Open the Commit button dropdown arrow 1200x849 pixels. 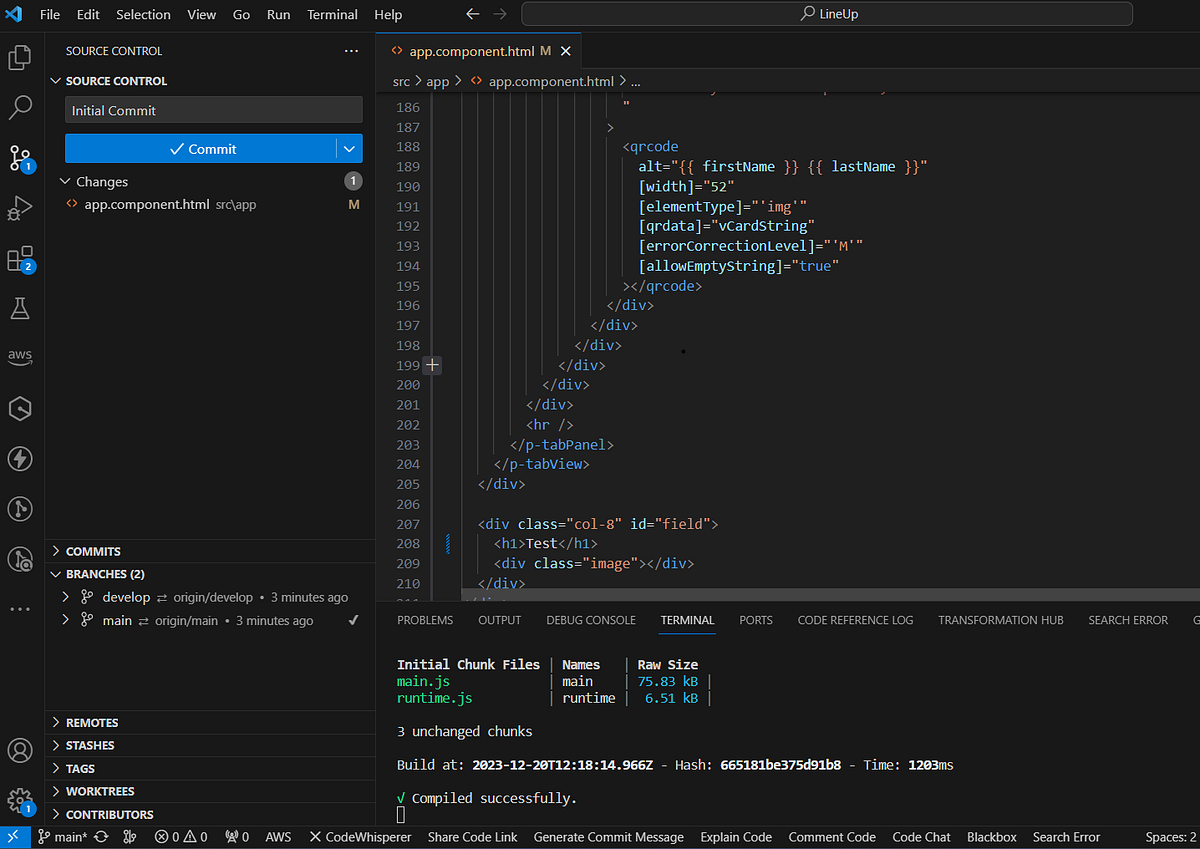(348, 147)
